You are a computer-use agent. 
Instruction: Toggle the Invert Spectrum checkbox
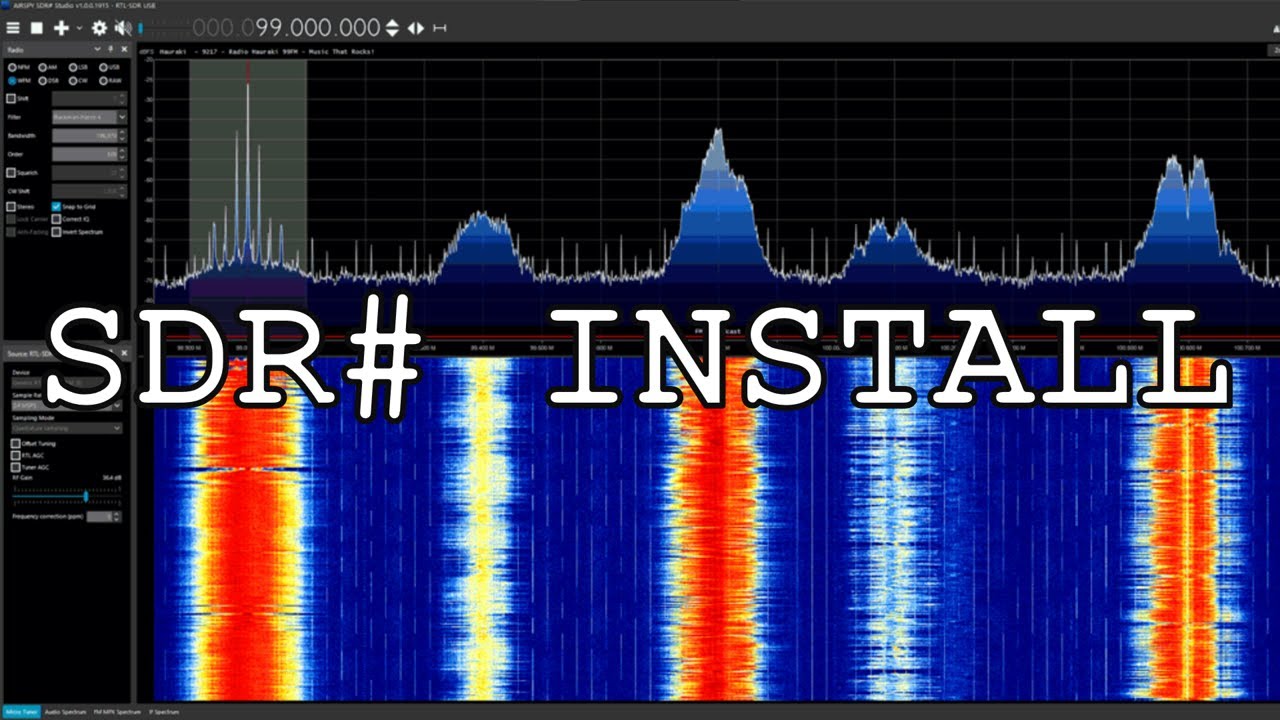[x=56, y=231]
